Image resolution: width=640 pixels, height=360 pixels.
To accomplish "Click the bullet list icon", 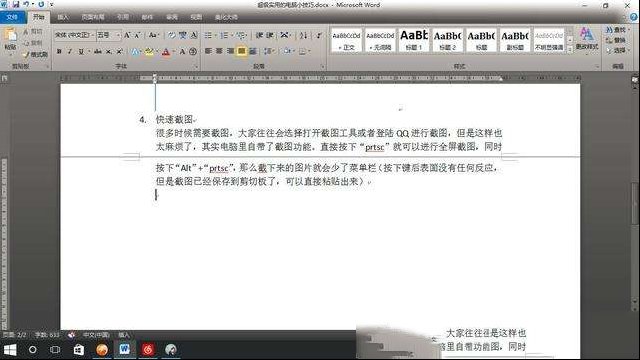I will (208, 36).
